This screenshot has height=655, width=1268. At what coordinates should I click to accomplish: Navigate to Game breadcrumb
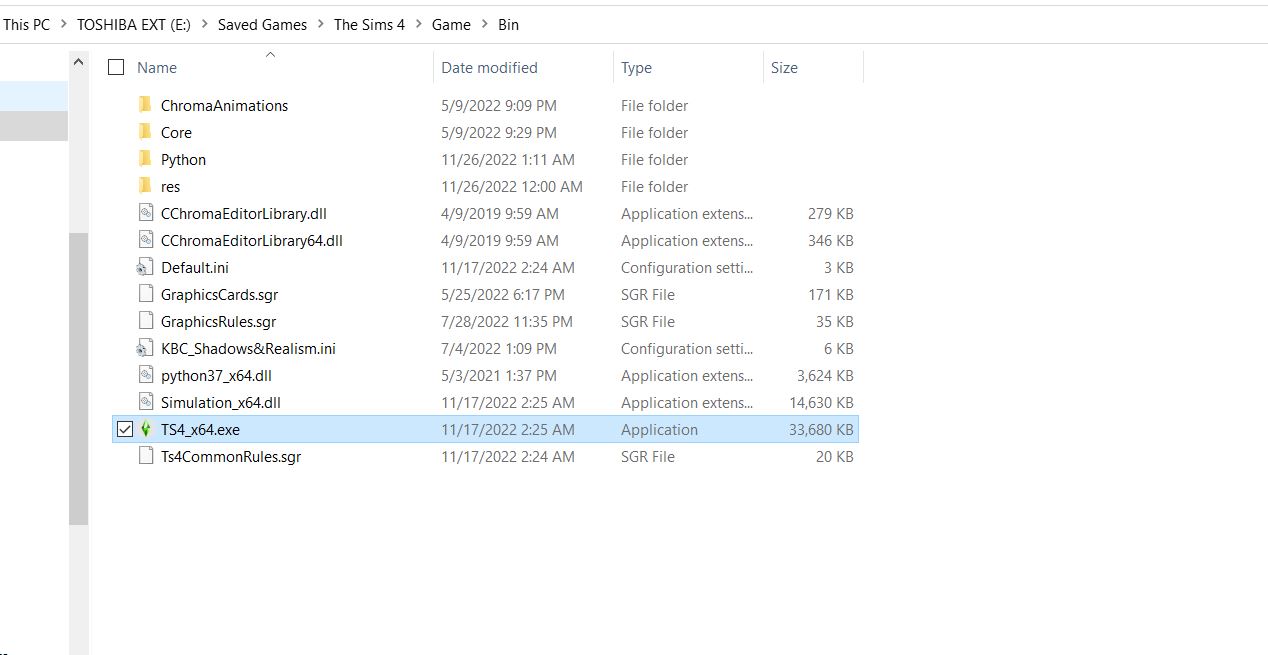(451, 24)
